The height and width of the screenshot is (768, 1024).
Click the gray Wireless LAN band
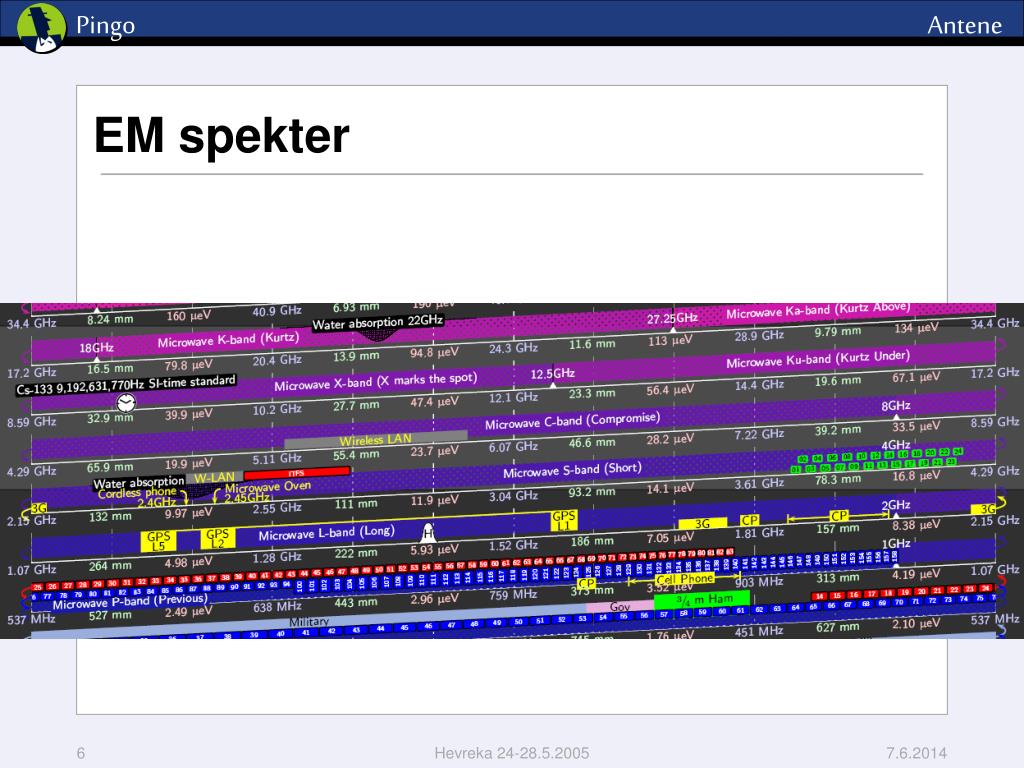point(376,440)
